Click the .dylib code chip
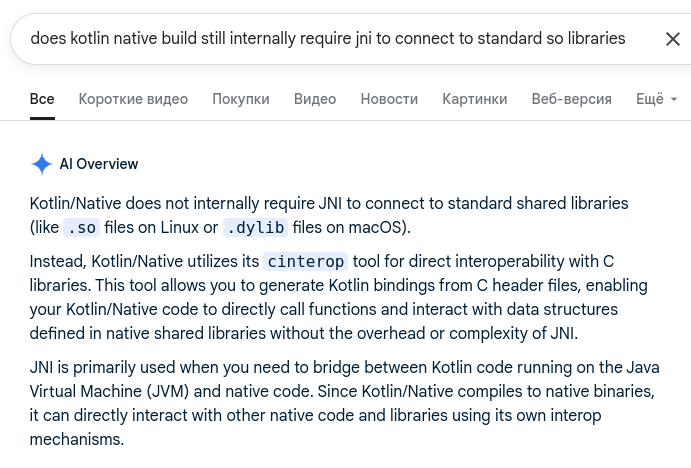Image resolution: width=691 pixels, height=468 pixels. pos(255,228)
